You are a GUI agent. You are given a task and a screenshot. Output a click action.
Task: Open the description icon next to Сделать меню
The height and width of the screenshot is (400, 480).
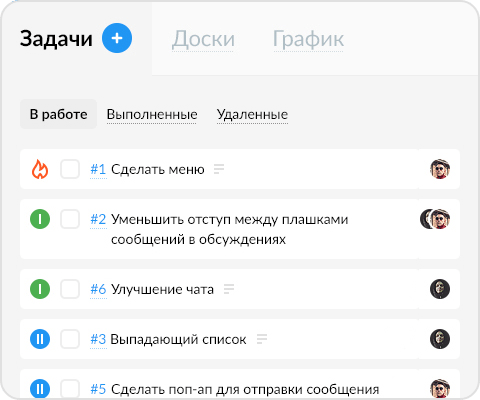tap(219, 169)
